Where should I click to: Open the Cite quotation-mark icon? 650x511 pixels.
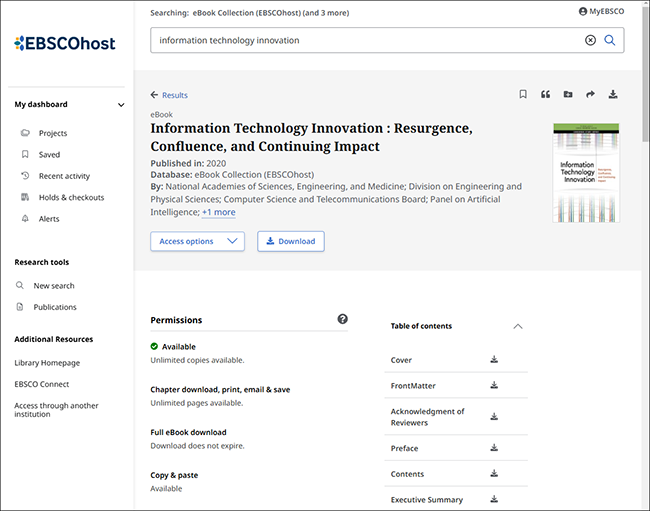(546, 94)
